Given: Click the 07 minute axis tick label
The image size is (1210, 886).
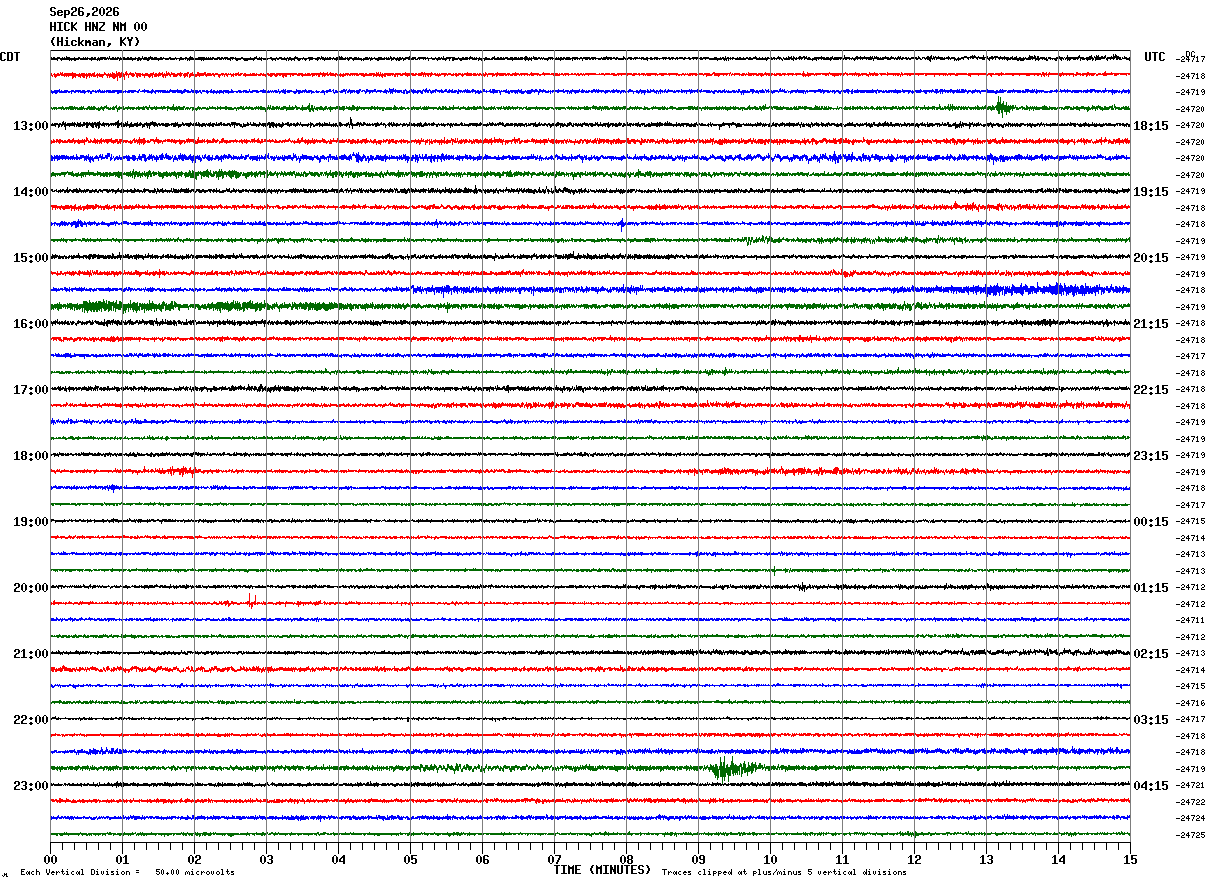Looking at the screenshot, I should [554, 859].
